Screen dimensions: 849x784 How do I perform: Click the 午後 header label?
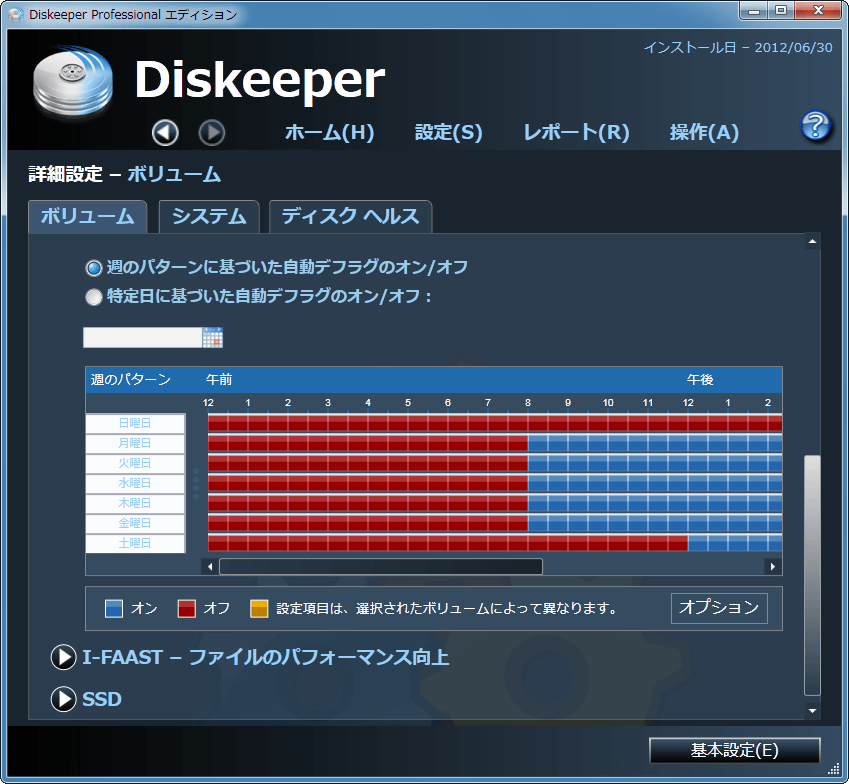click(x=700, y=380)
